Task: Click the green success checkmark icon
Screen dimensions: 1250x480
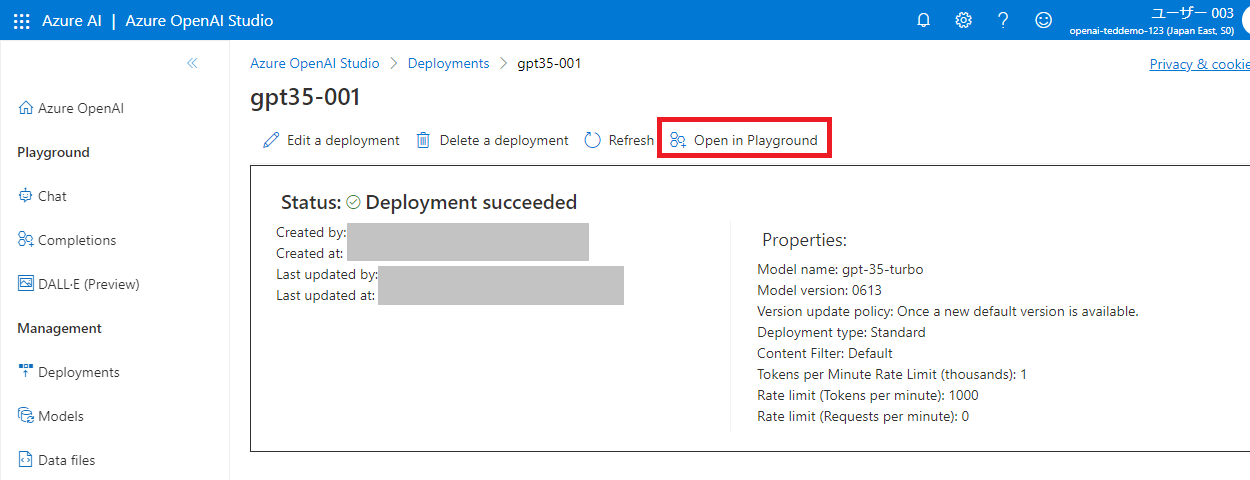Action: click(353, 202)
